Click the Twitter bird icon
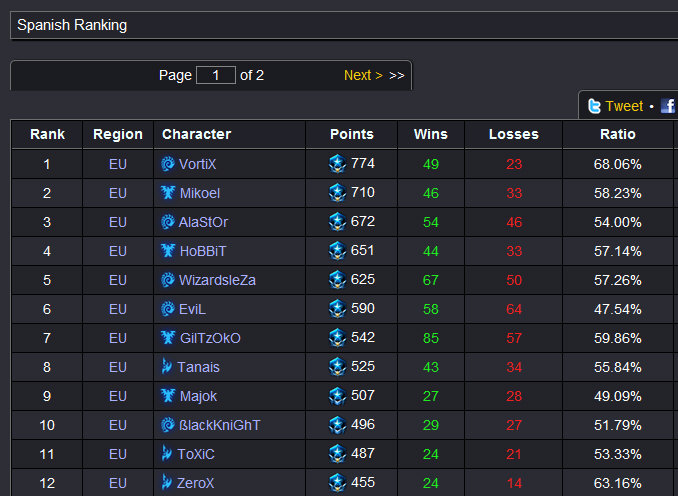 (x=595, y=106)
